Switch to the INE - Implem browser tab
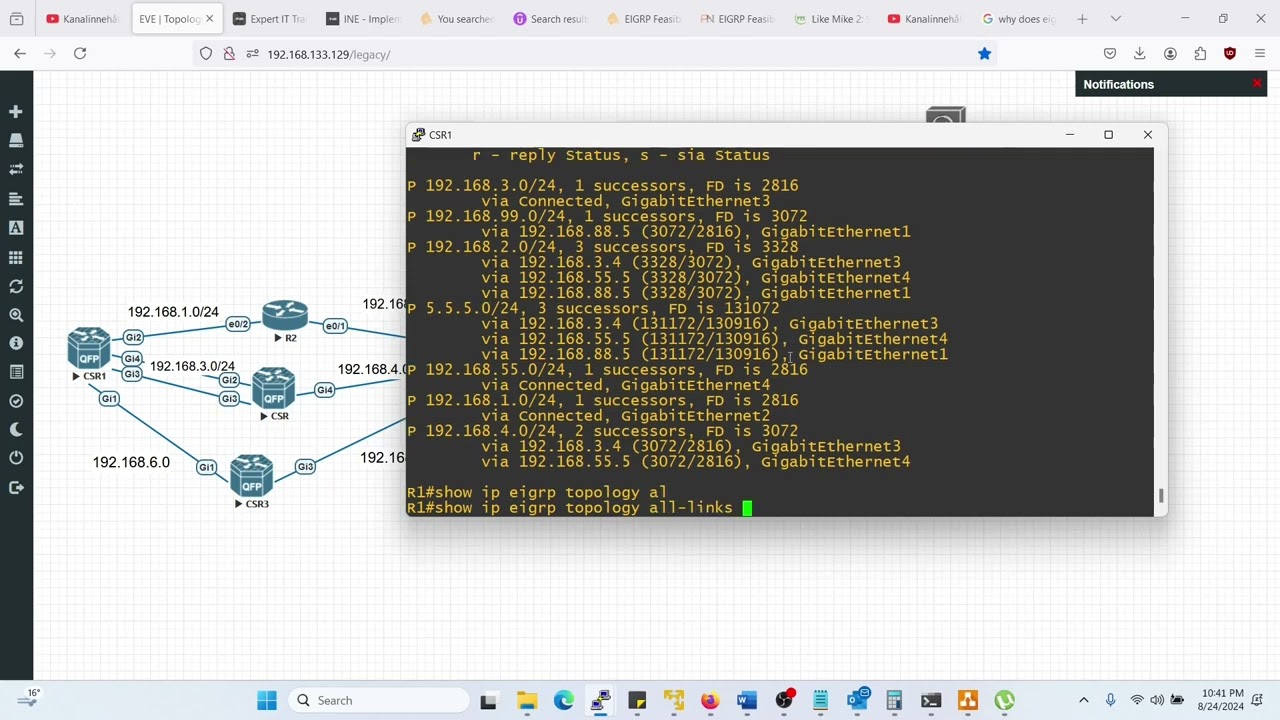 362,19
